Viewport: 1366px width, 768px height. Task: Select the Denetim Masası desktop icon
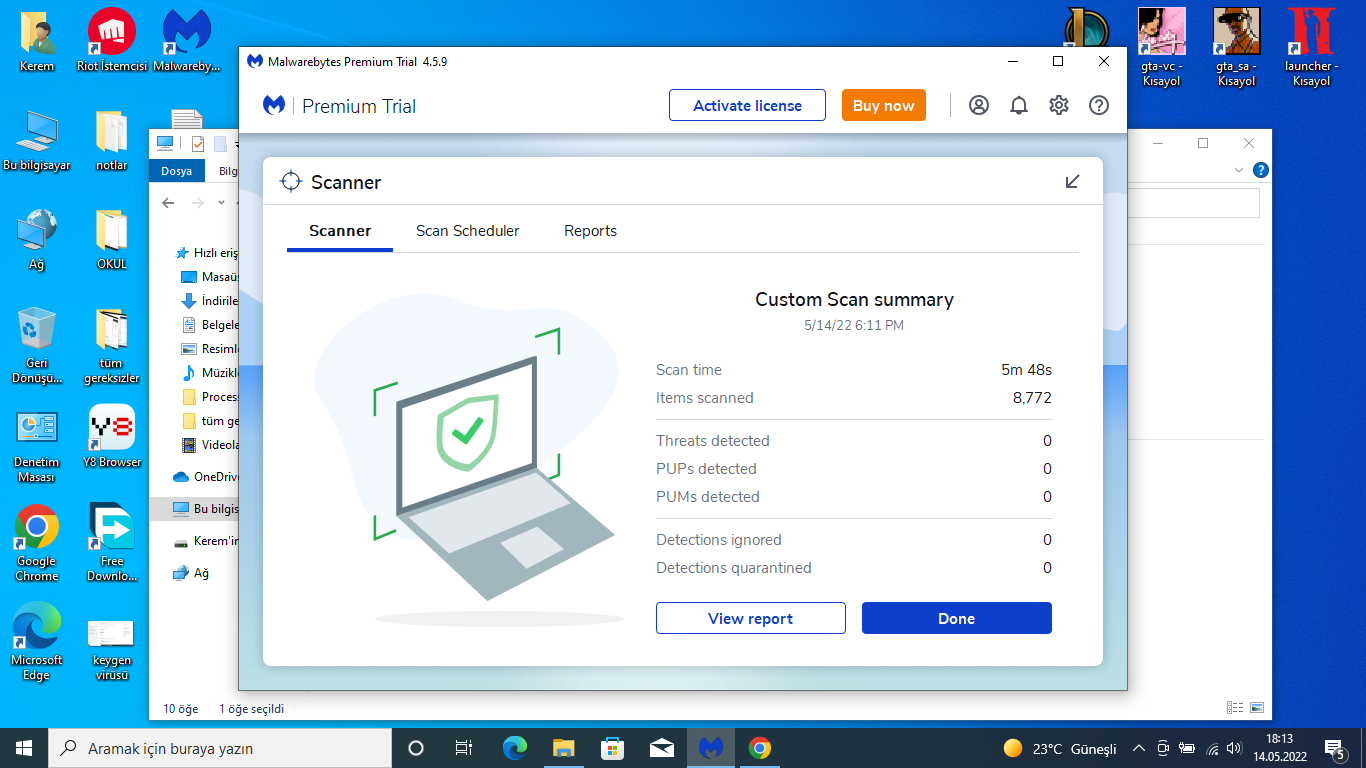click(x=37, y=445)
